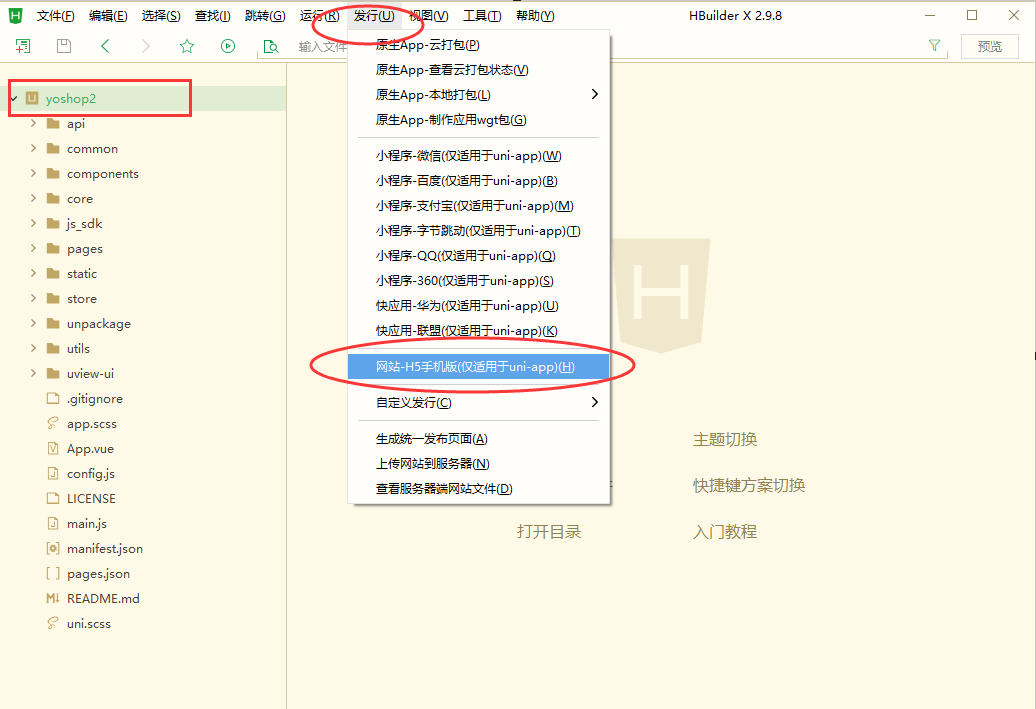Open the 工具(T) menu
Viewport: 1036px width, 709px height.
coord(482,16)
